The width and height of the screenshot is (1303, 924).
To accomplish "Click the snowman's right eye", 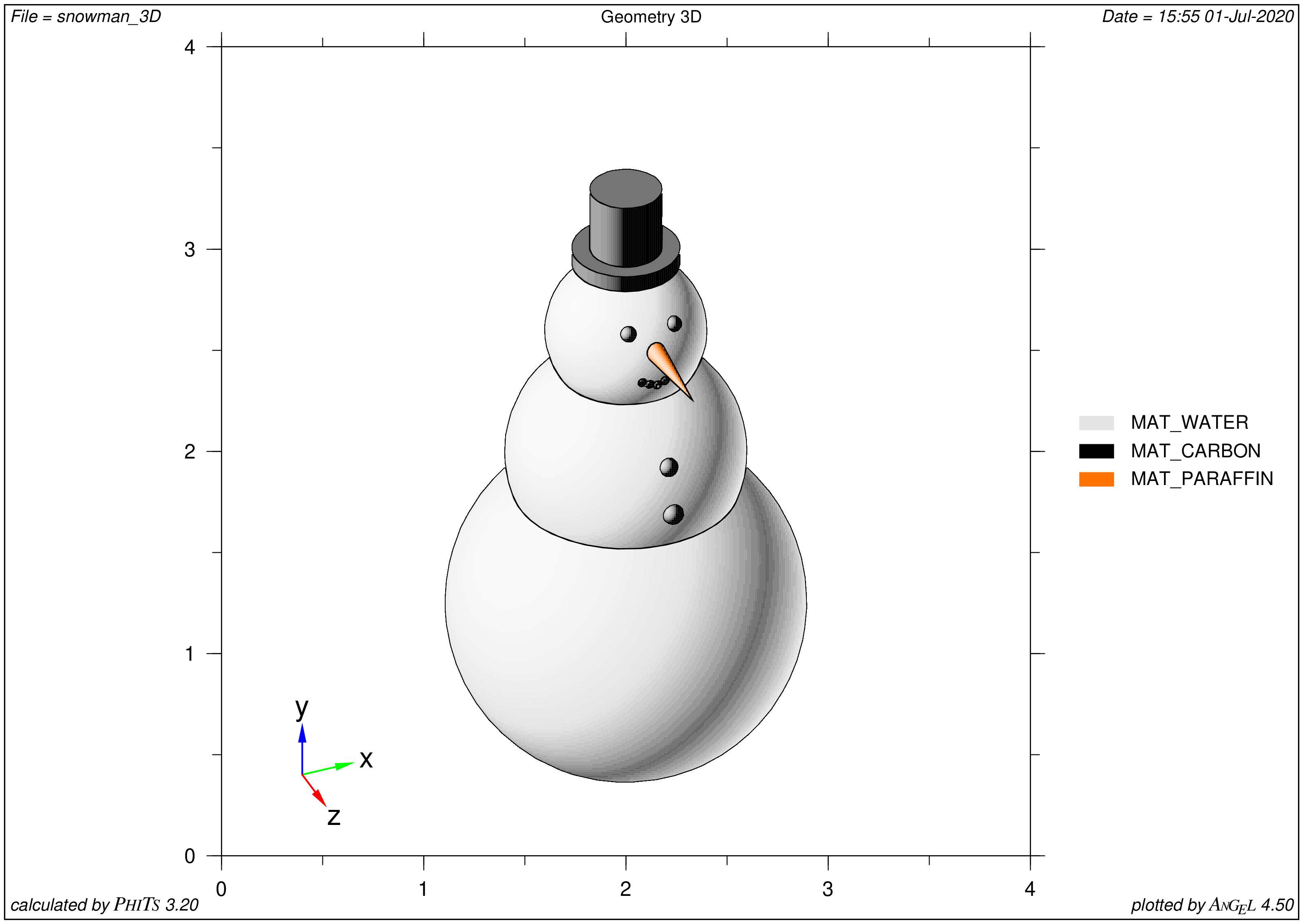I will (674, 324).
